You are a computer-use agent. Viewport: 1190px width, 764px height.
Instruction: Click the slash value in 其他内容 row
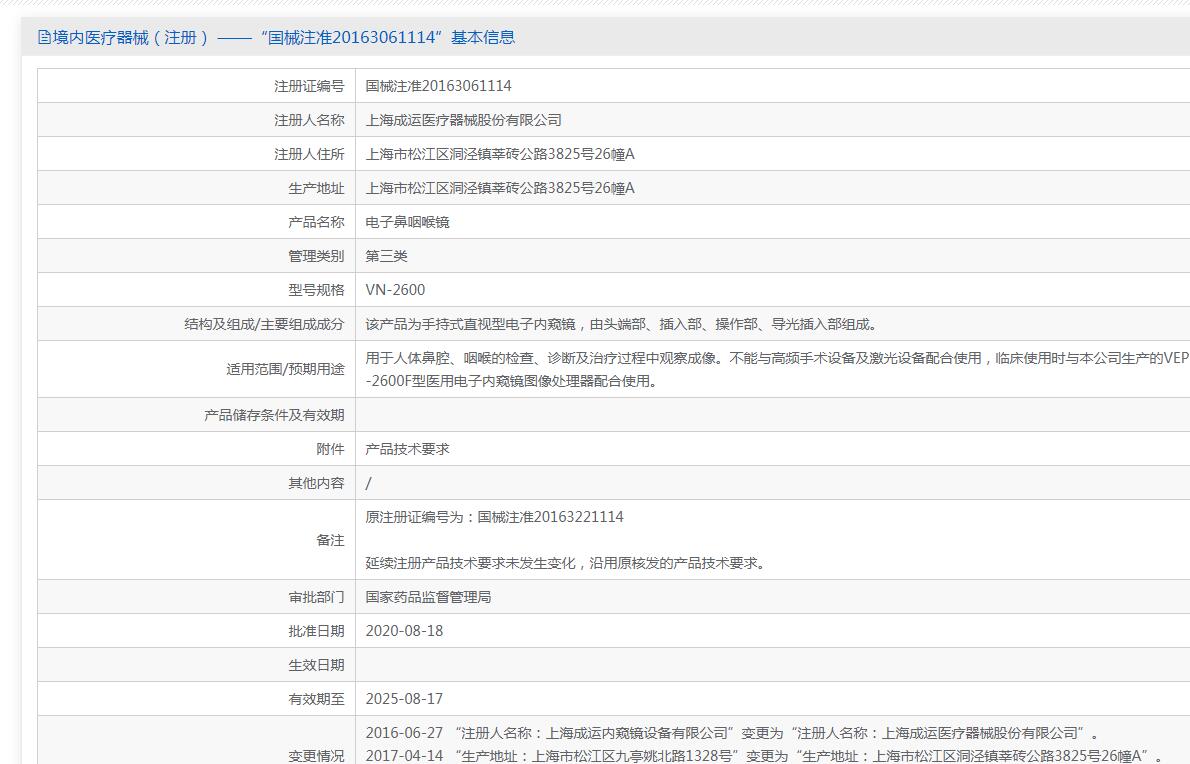coord(369,483)
